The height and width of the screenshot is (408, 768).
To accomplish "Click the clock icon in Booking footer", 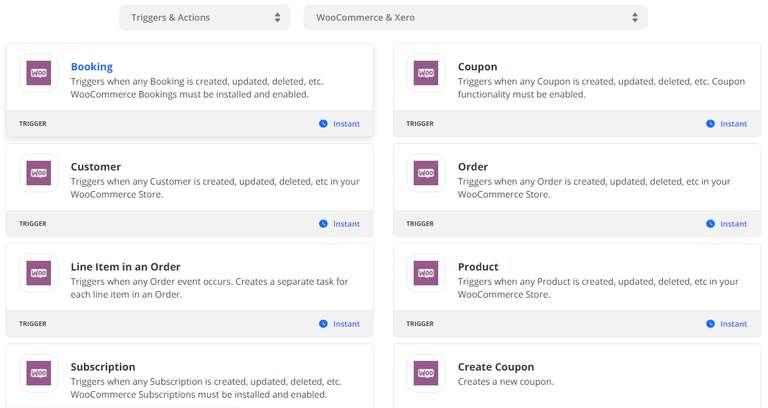I will click(x=323, y=123).
